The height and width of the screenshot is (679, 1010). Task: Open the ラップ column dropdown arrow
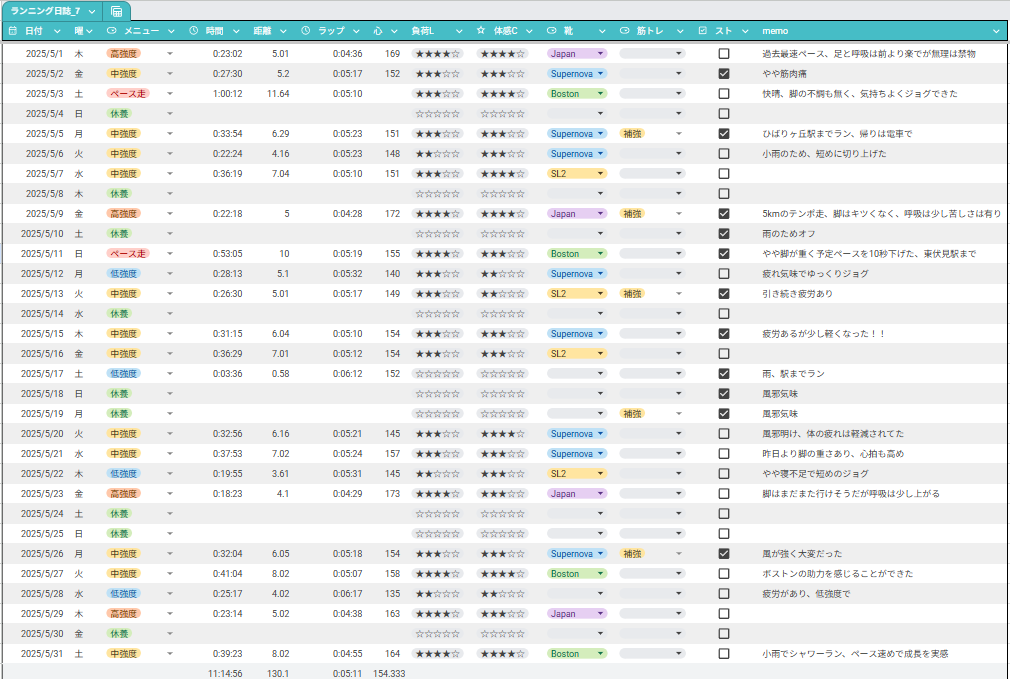[356, 31]
